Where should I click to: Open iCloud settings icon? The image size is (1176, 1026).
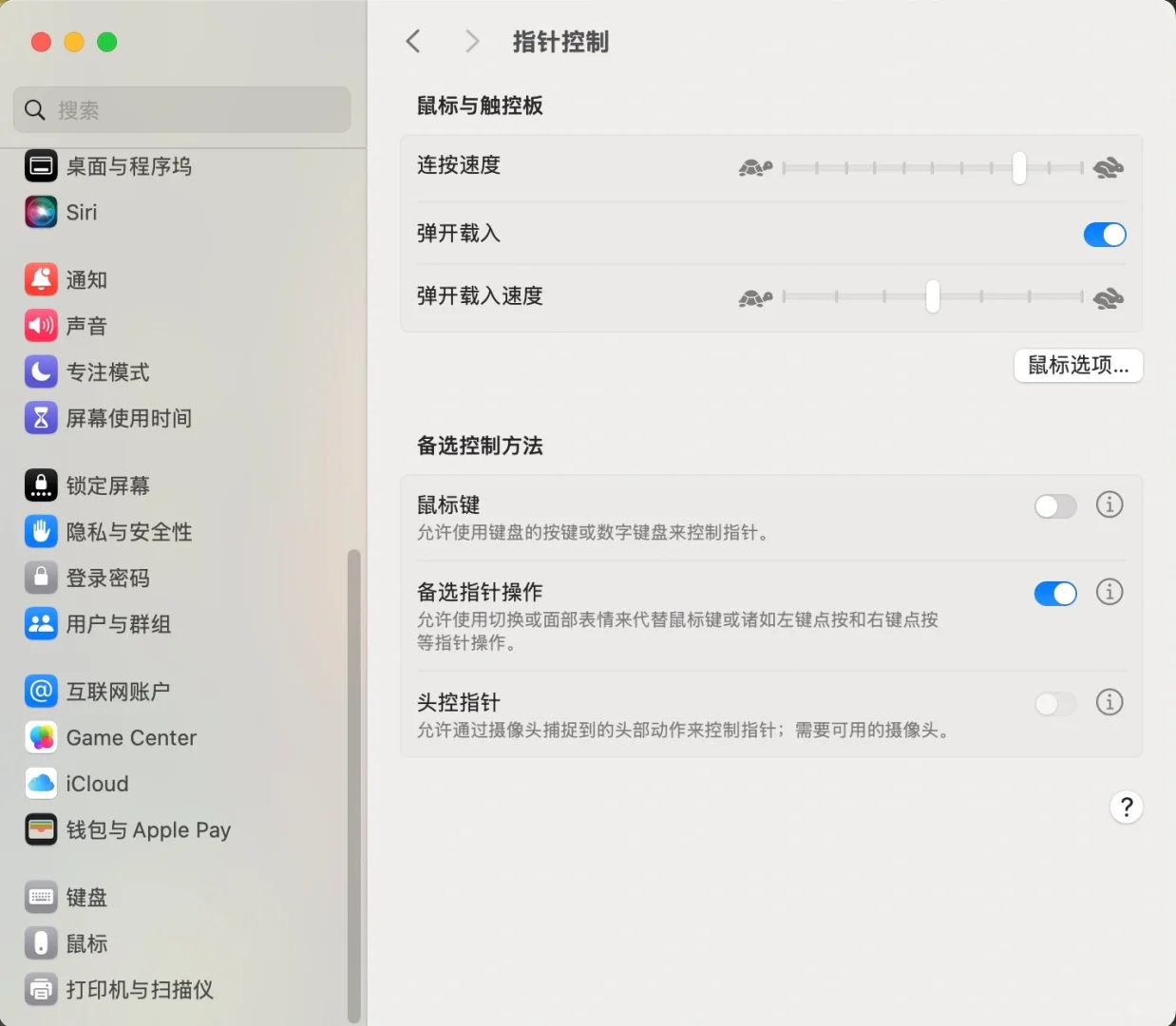tap(41, 784)
